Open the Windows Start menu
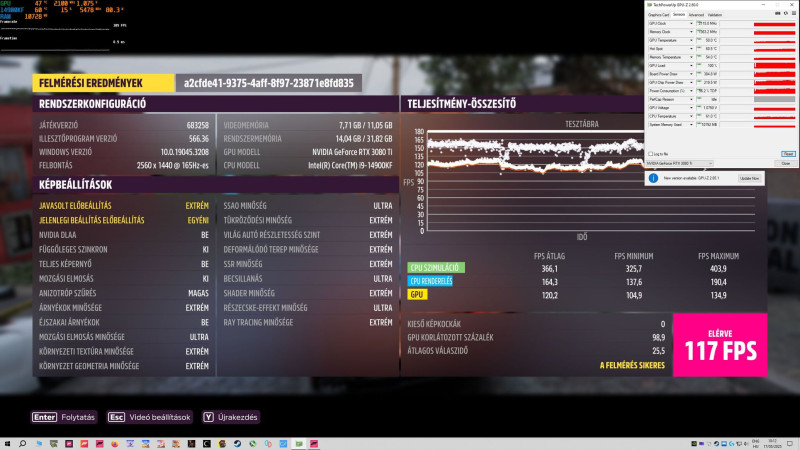The width and height of the screenshot is (800, 450). (7, 444)
